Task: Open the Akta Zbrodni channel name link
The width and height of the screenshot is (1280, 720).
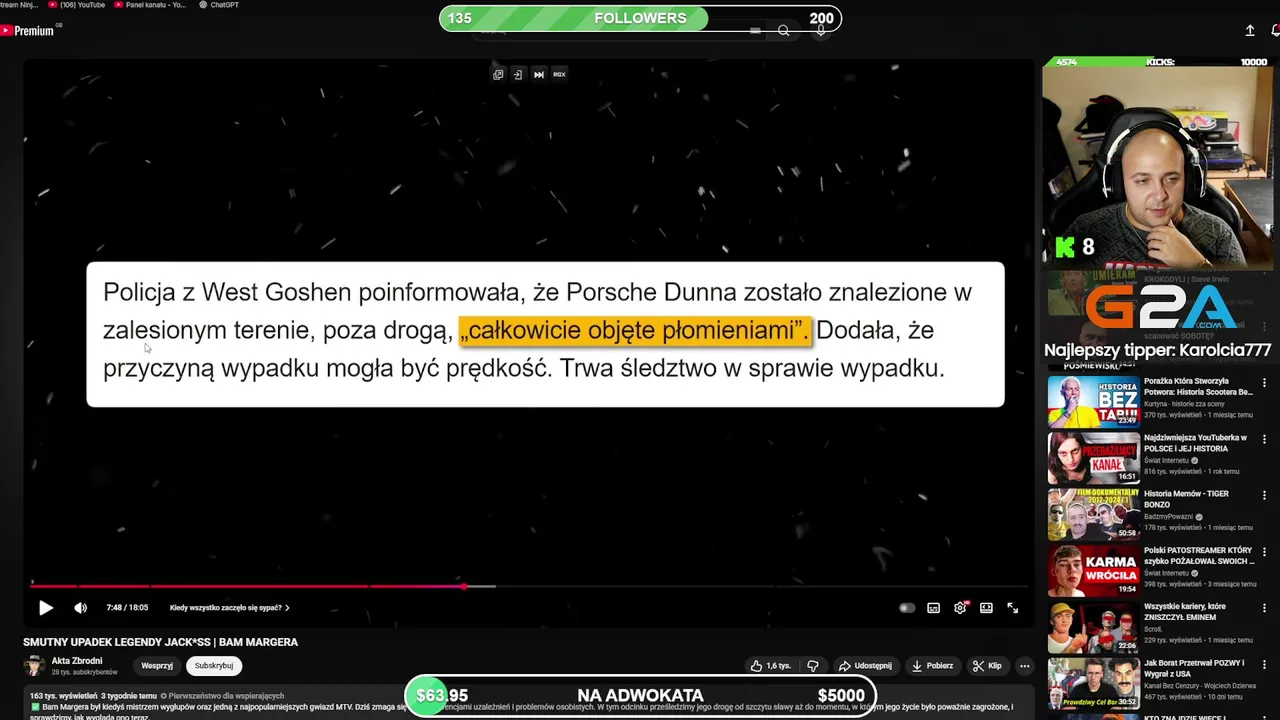Action: click(77, 661)
